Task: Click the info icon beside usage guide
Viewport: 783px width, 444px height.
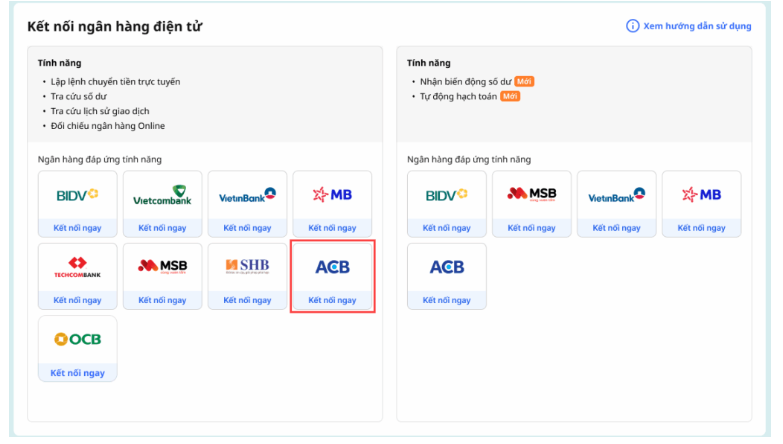Action: coord(632,26)
